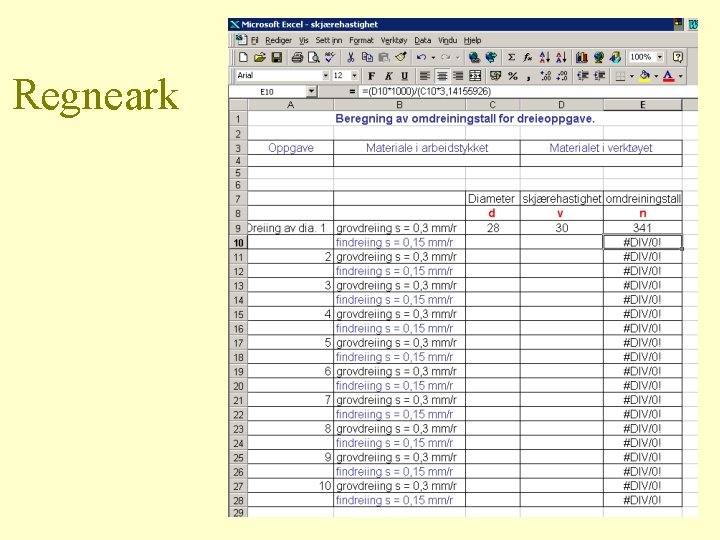This screenshot has height=540, width=720.
Task: Toggle center alignment
Action: click(x=442, y=76)
